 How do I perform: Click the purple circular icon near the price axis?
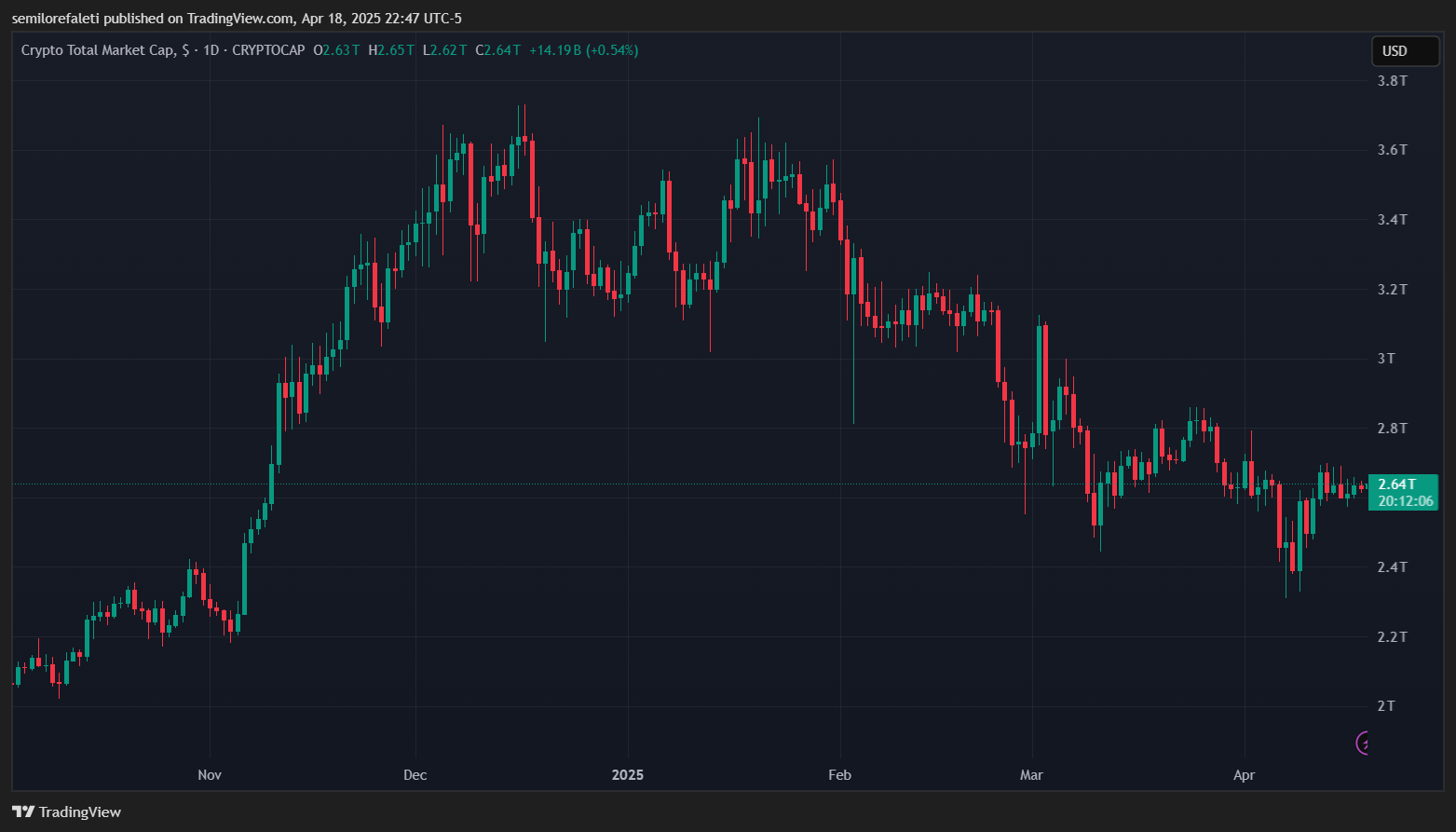tap(1363, 743)
